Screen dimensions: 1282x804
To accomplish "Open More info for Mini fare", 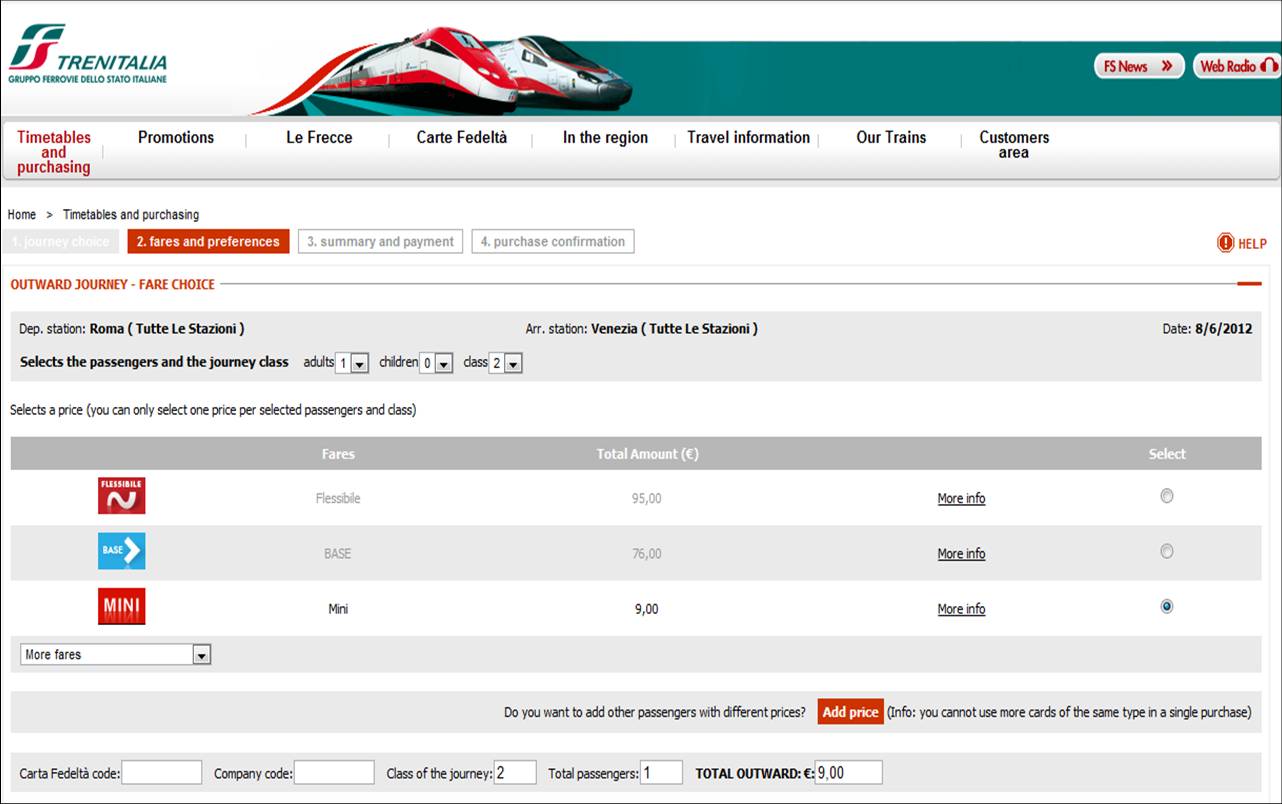I will (x=961, y=609).
